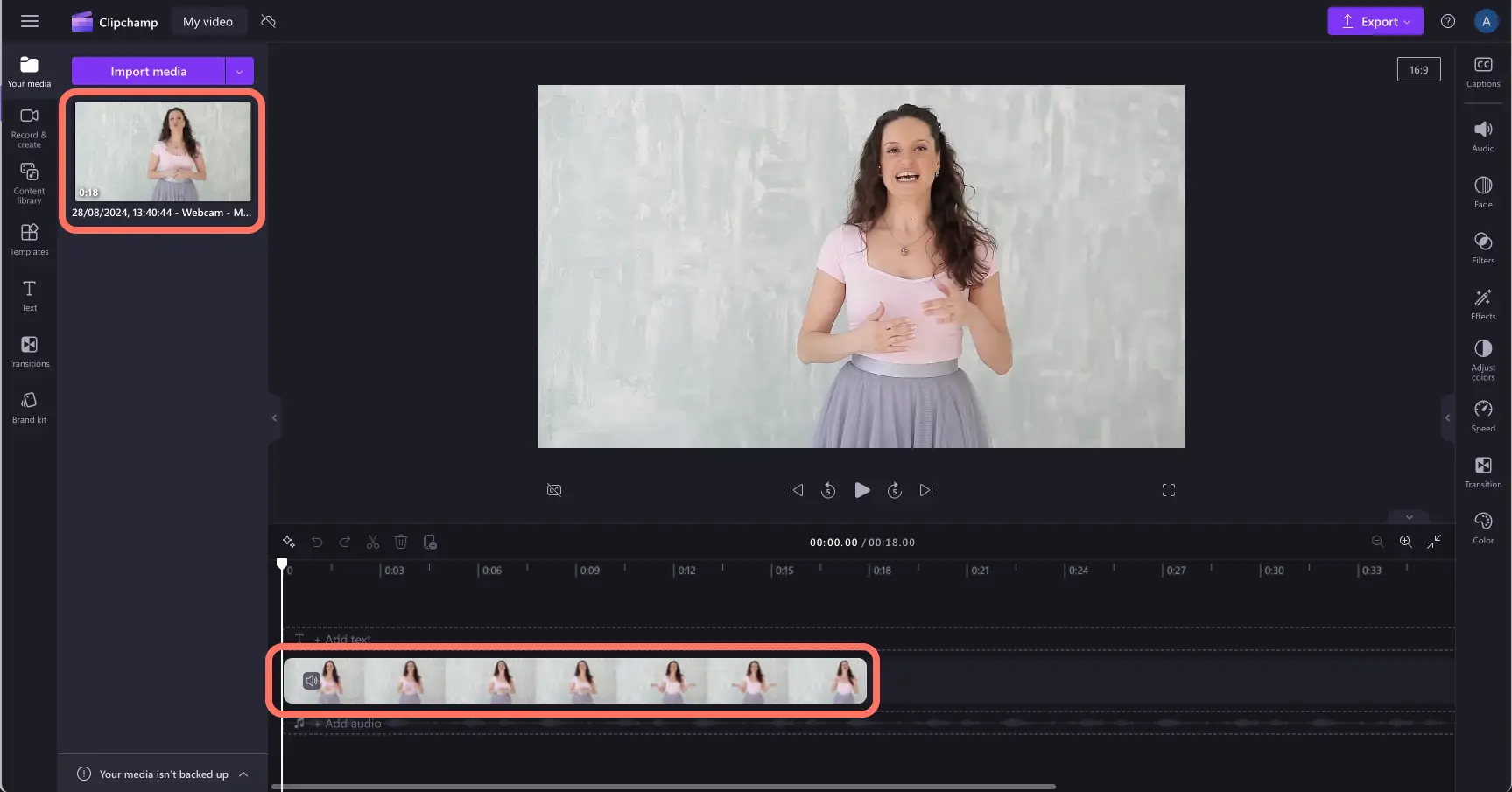
Task: Expand the media isn't backed up notice
Action: coord(243,774)
